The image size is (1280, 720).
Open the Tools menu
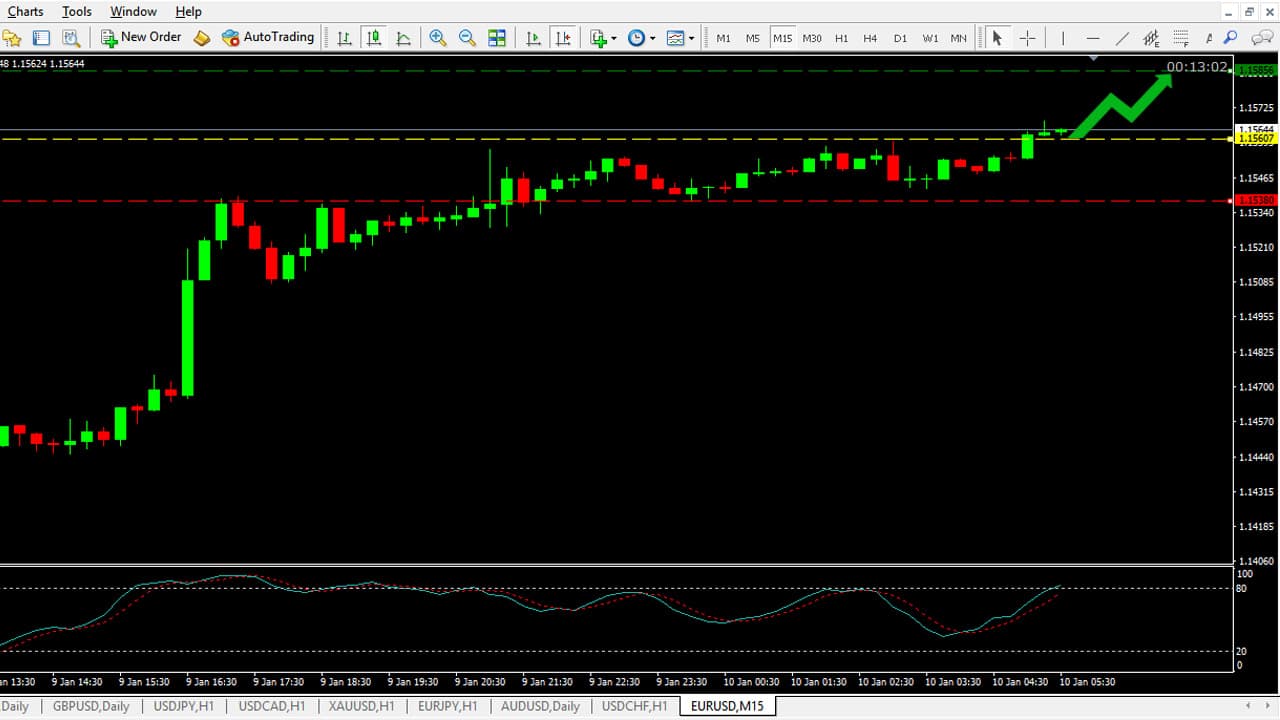click(x=76, y=11)
